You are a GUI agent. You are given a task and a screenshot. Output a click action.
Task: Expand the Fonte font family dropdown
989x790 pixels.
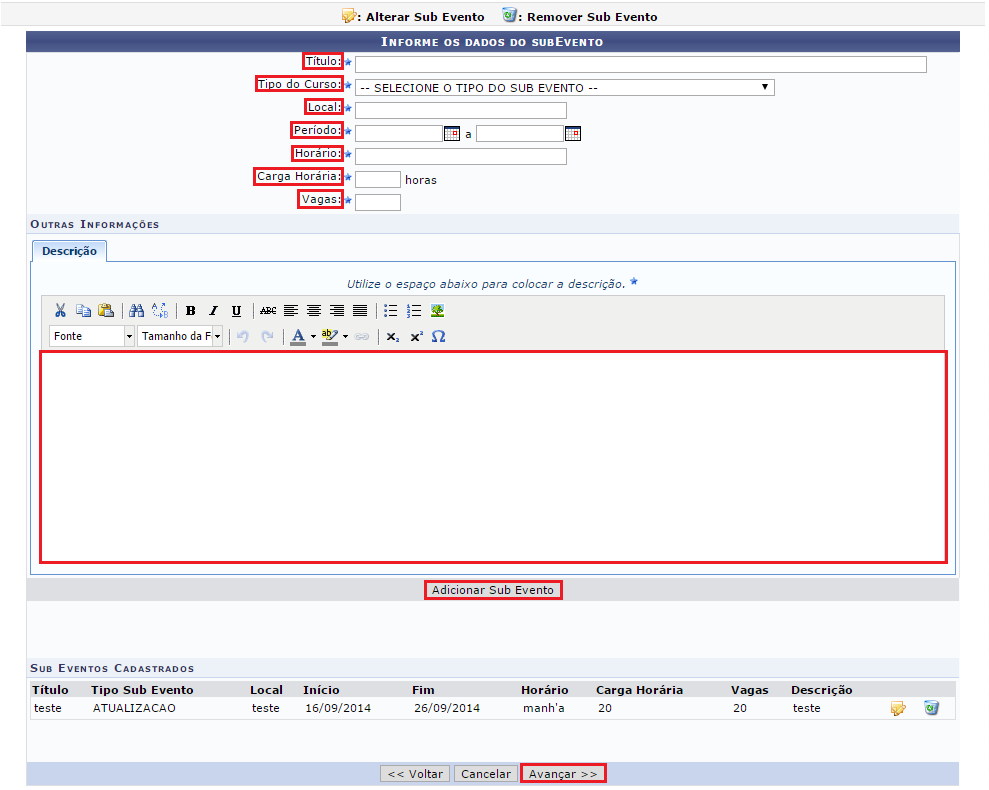(129, 337)
